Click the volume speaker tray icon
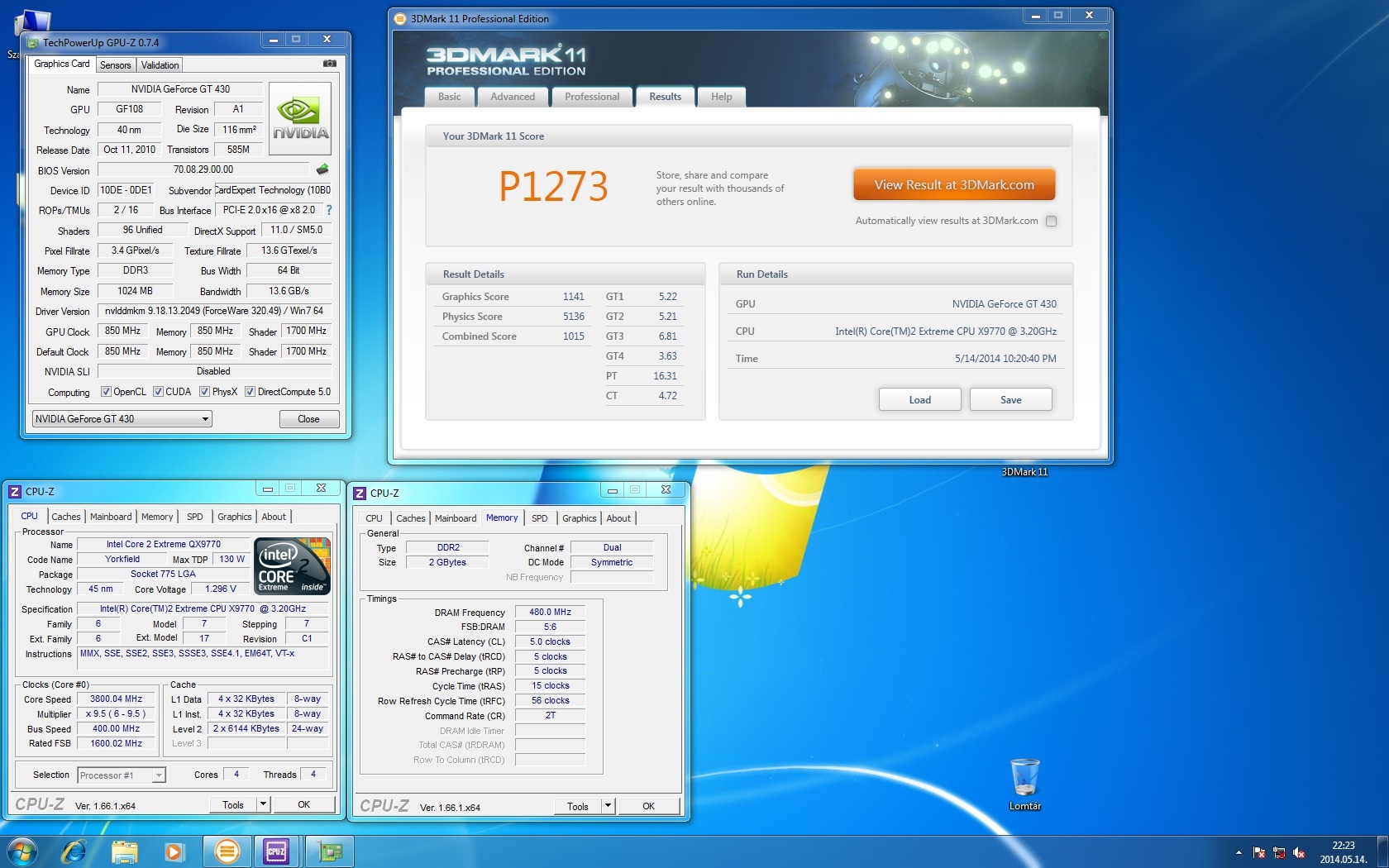Image resolution: width=1389 pixels, height=868 pixels. click(x=1299, y=852)
